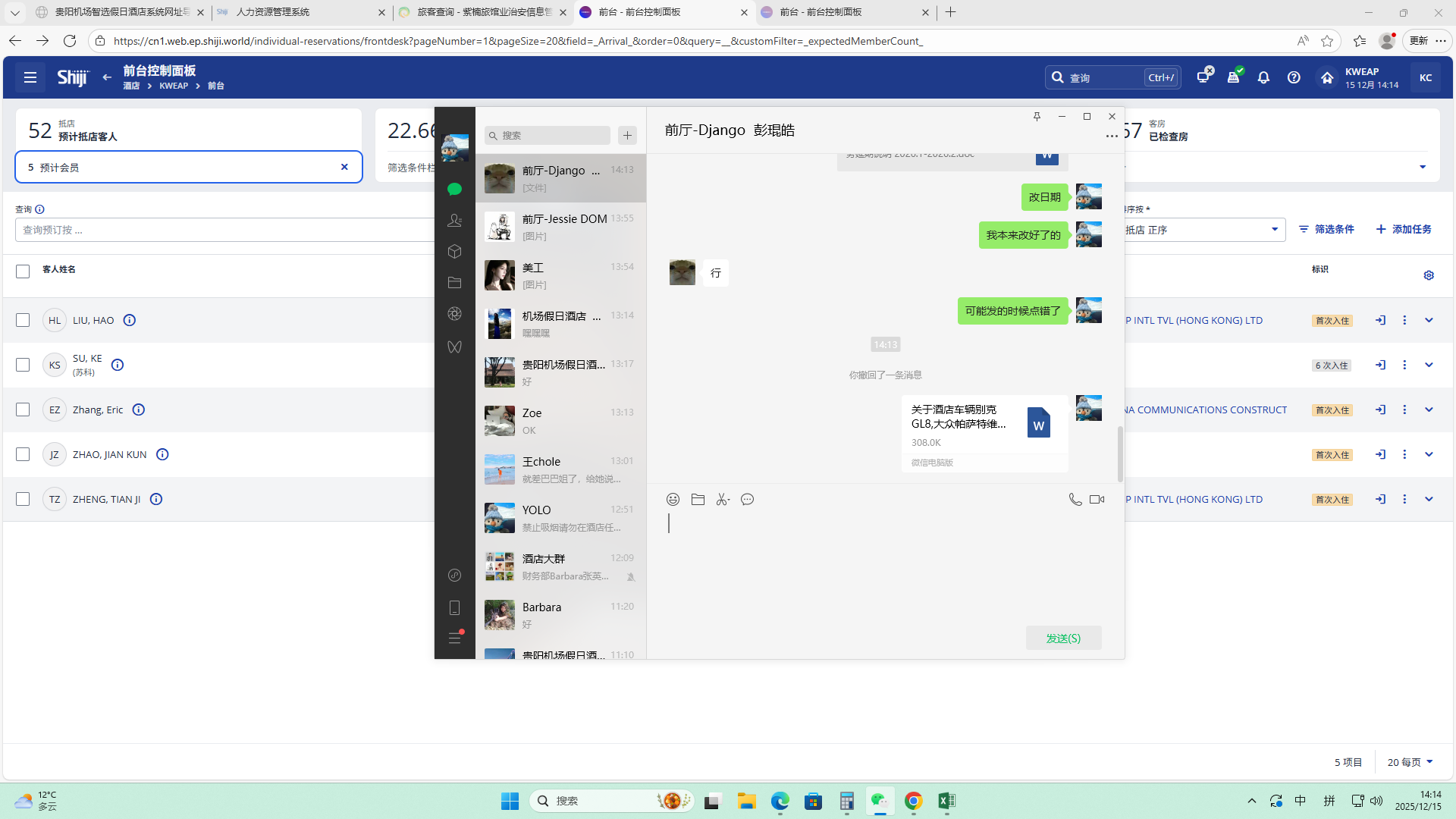
Task: Expand the ZHENG, TIAN JI row chevron
Action: [x=1429, y=499]
